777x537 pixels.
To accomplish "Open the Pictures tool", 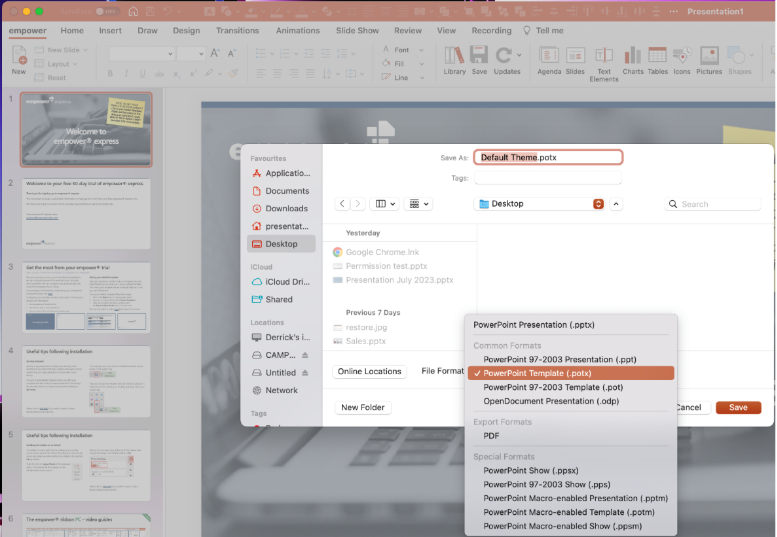I will (x=709, y=60).
